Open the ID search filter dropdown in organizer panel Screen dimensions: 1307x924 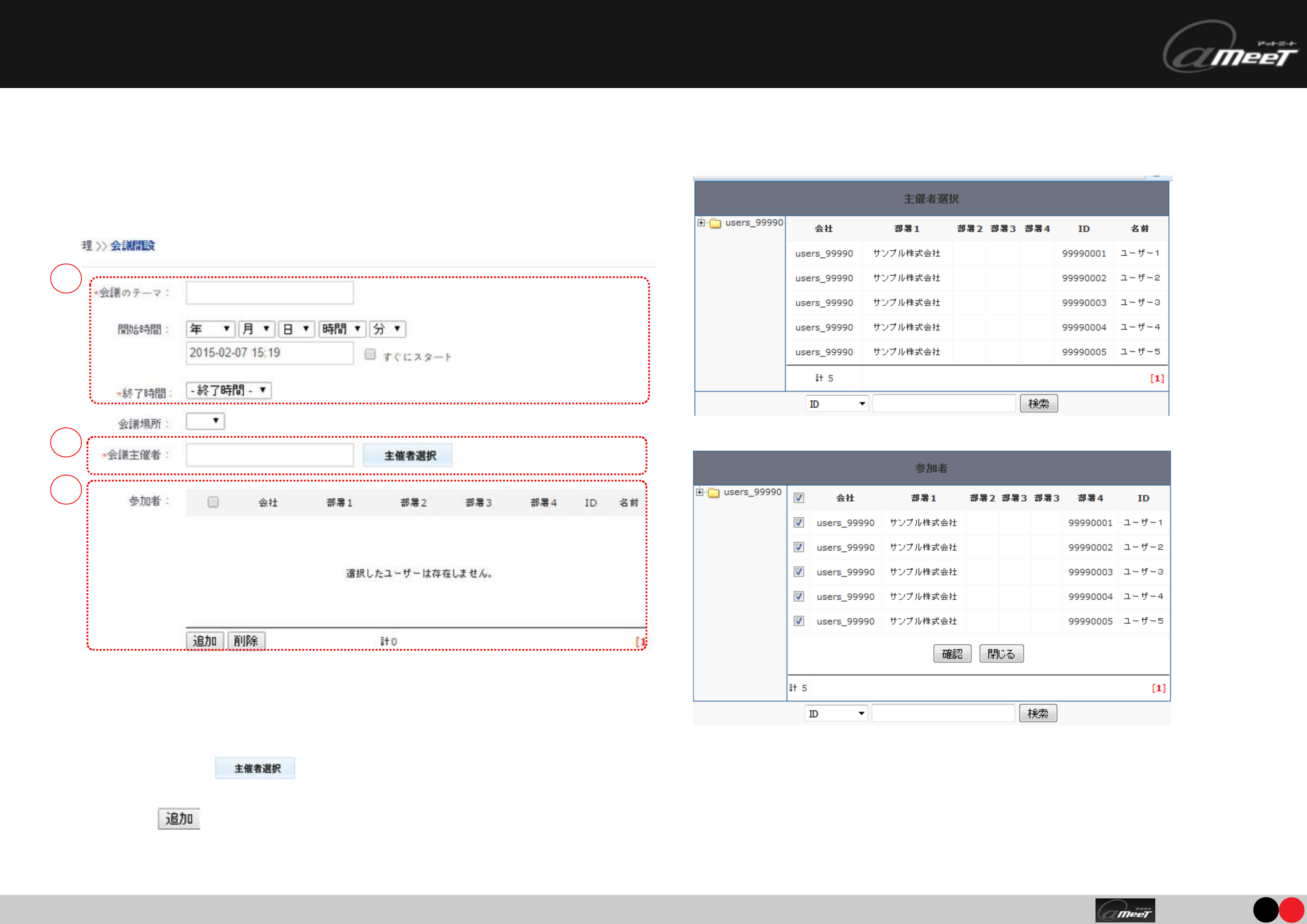pos(836,404)
